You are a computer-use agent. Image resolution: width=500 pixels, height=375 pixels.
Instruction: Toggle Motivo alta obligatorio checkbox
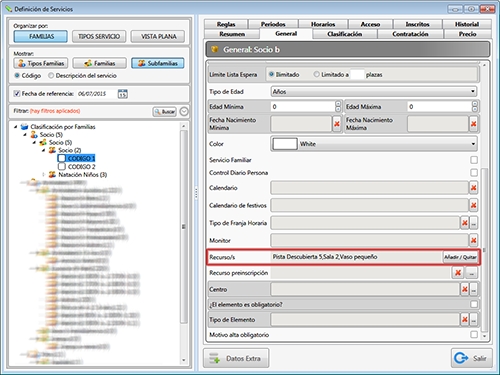474,334
